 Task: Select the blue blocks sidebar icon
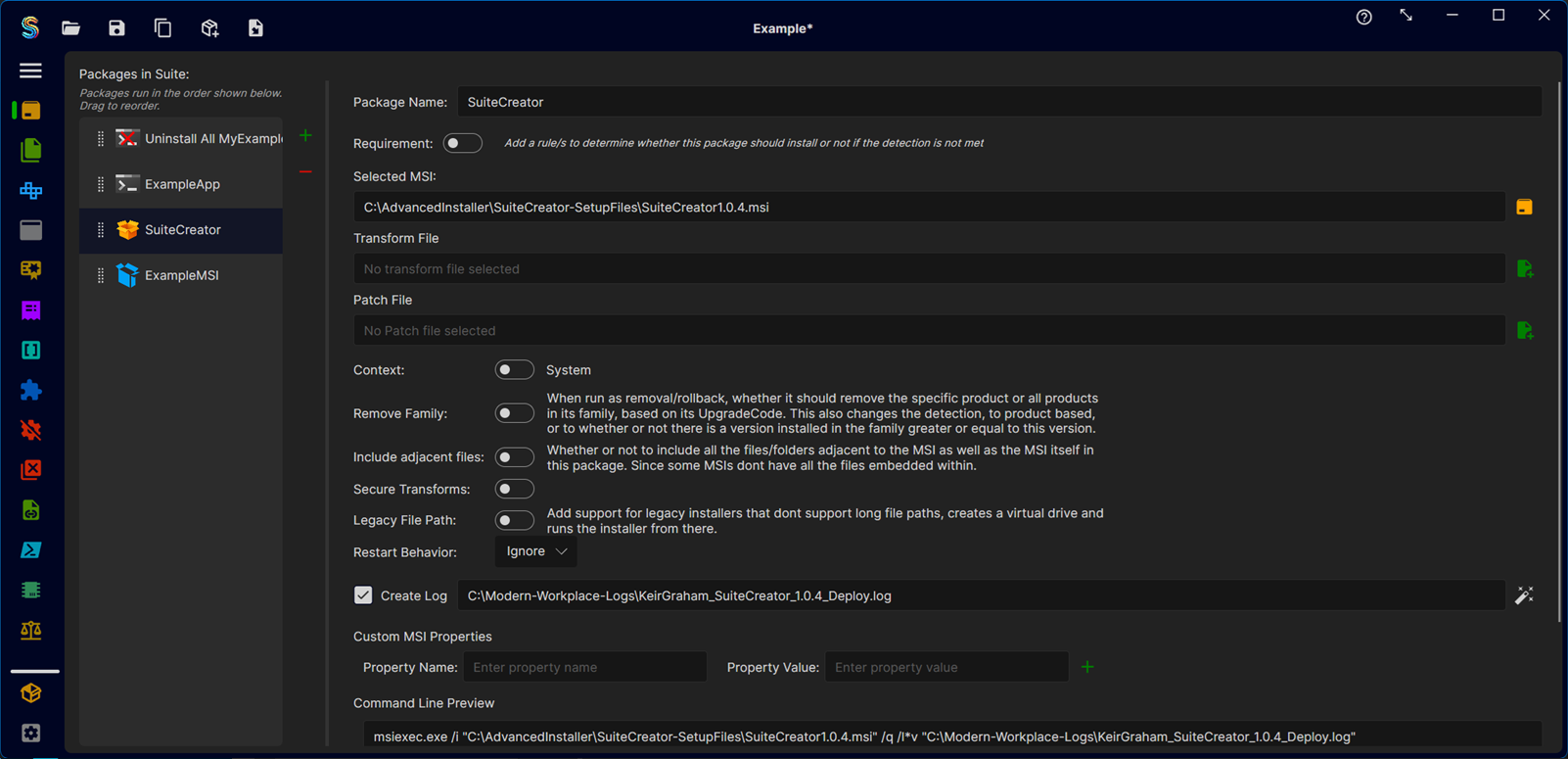[30, 190]
